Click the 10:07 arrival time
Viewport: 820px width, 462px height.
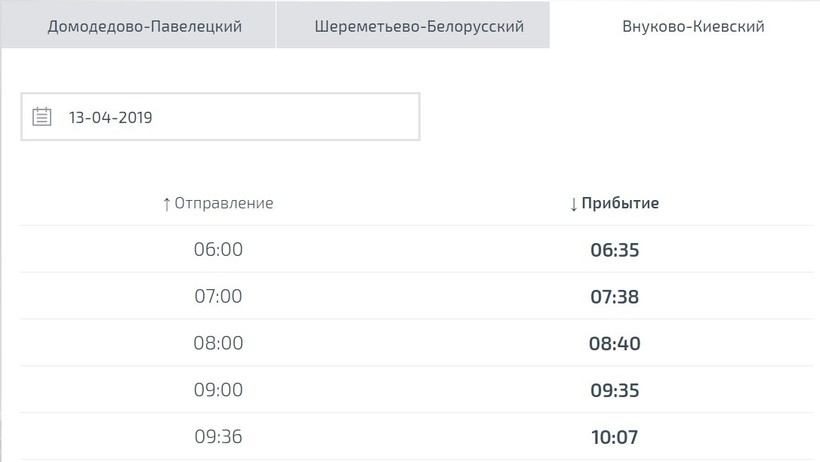tap(614, 438)
